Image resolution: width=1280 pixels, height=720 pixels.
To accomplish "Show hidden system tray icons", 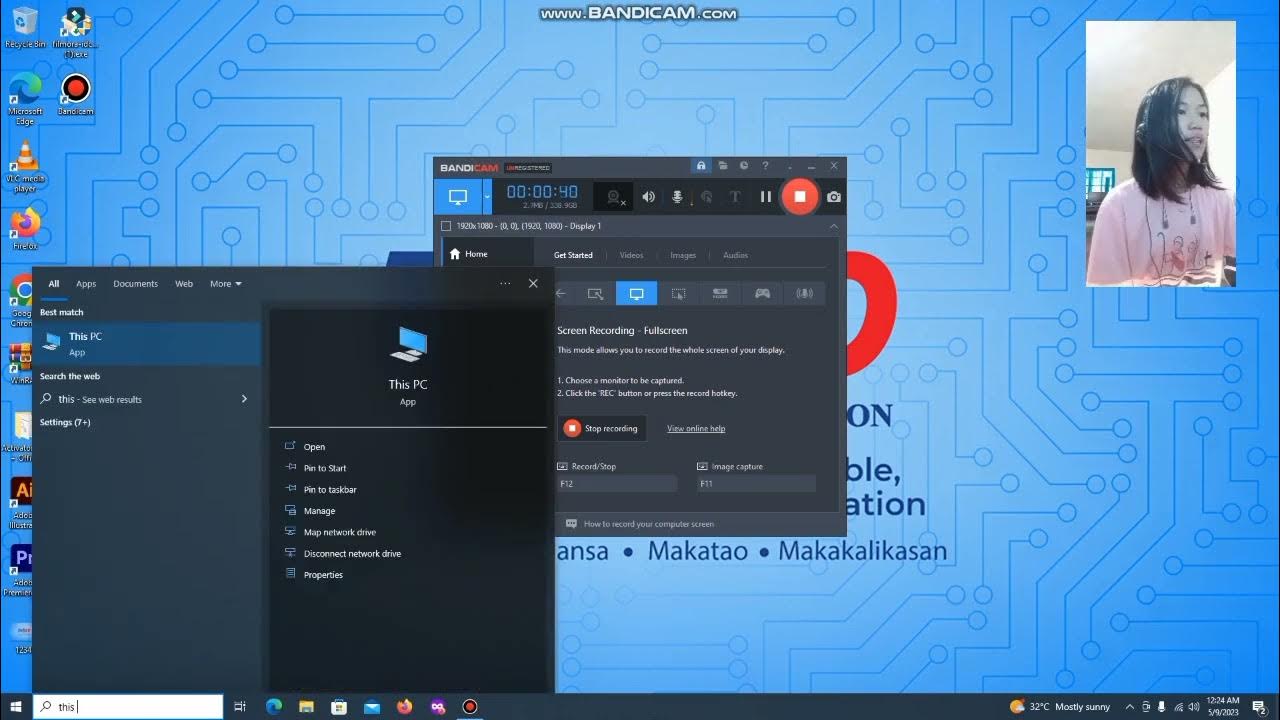I will click(x=1129, y=707).
